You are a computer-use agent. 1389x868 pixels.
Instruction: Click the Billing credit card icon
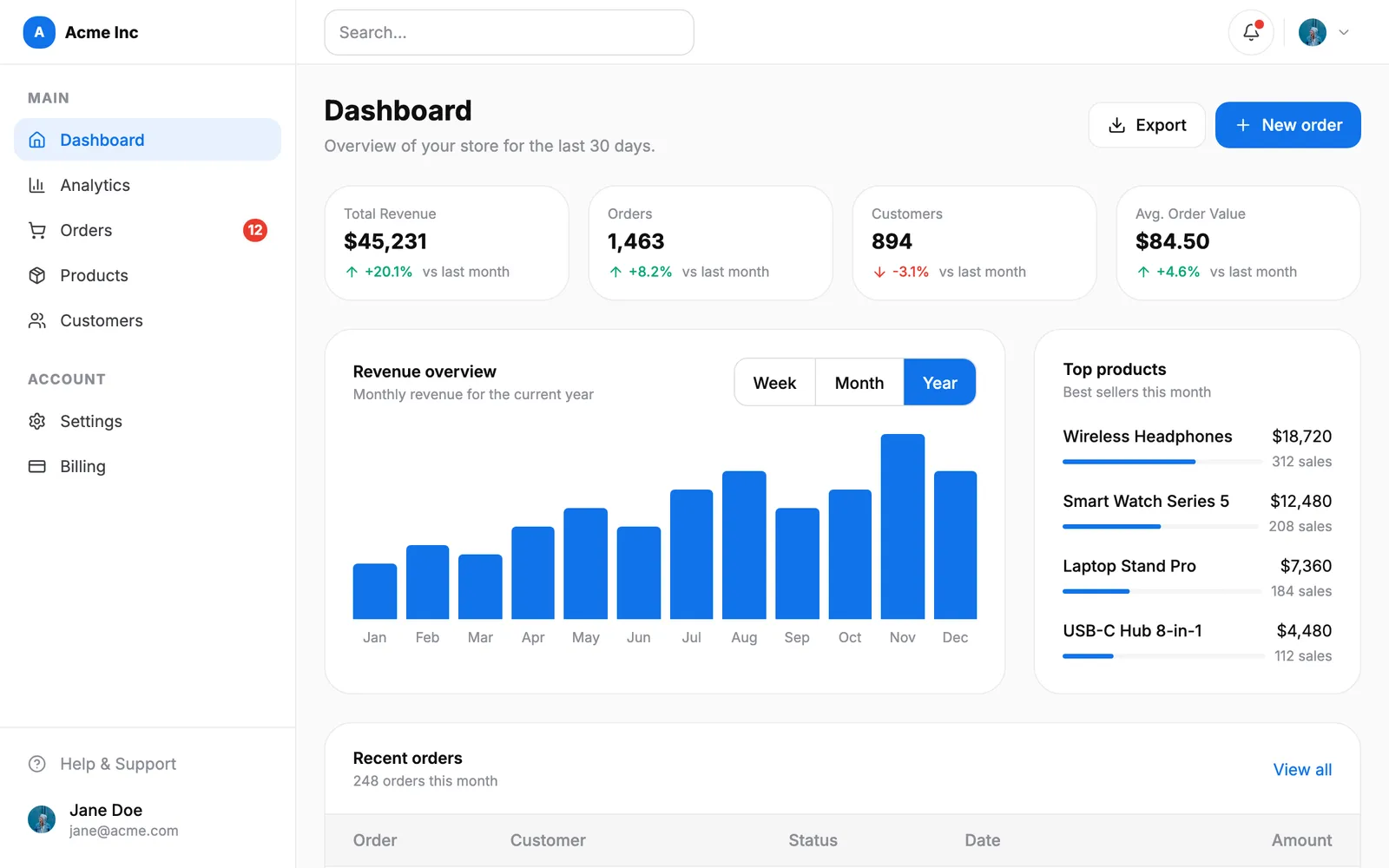pos(37,466)
